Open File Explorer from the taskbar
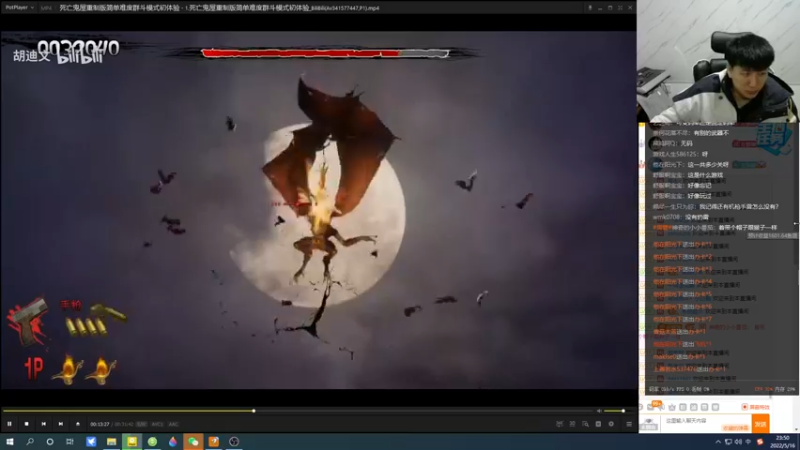This screenshot has width=800, height=450. pyautogui.click(x=111, y=442)
